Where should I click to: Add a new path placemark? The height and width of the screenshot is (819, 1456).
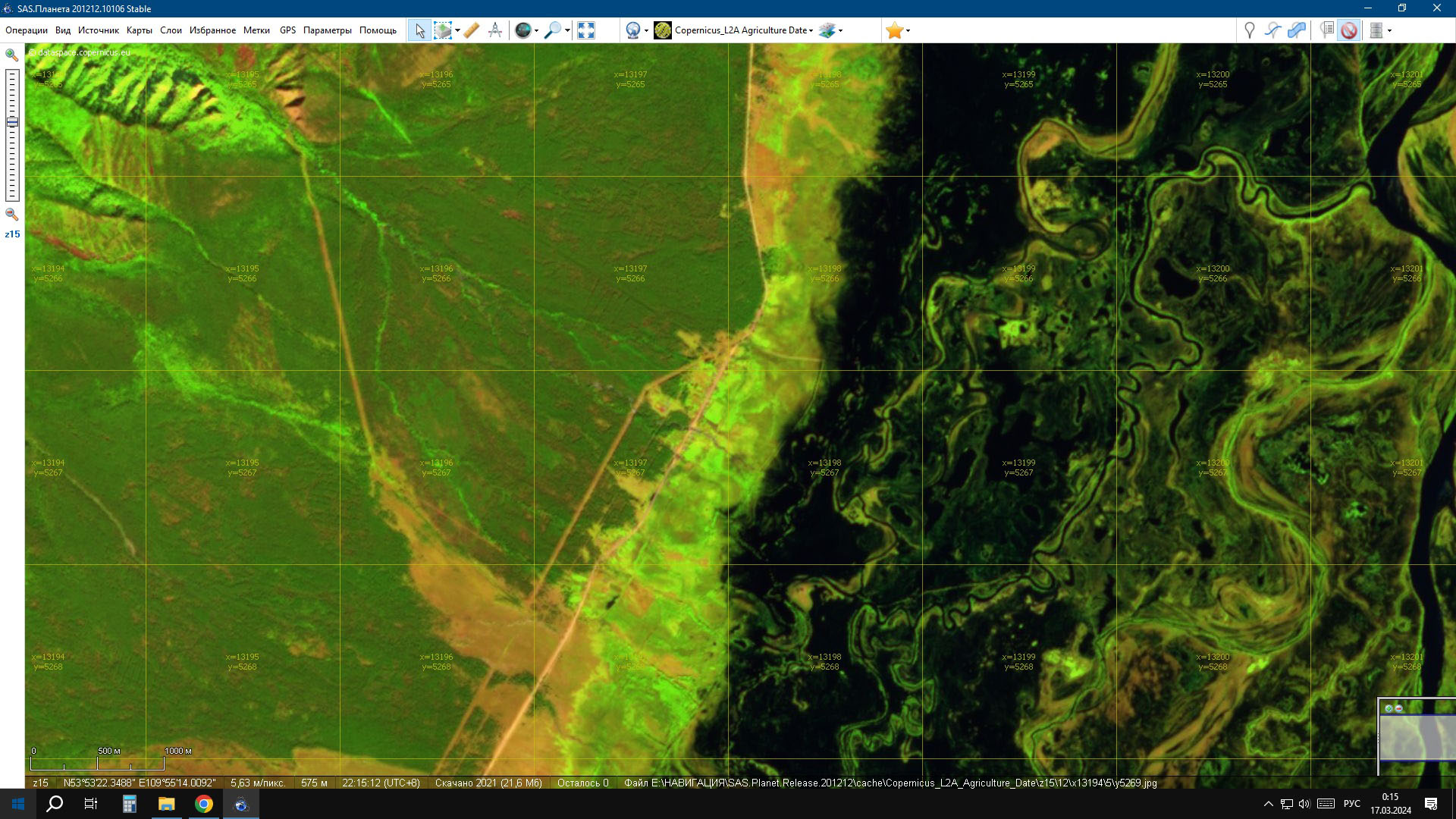(1272, 30)
